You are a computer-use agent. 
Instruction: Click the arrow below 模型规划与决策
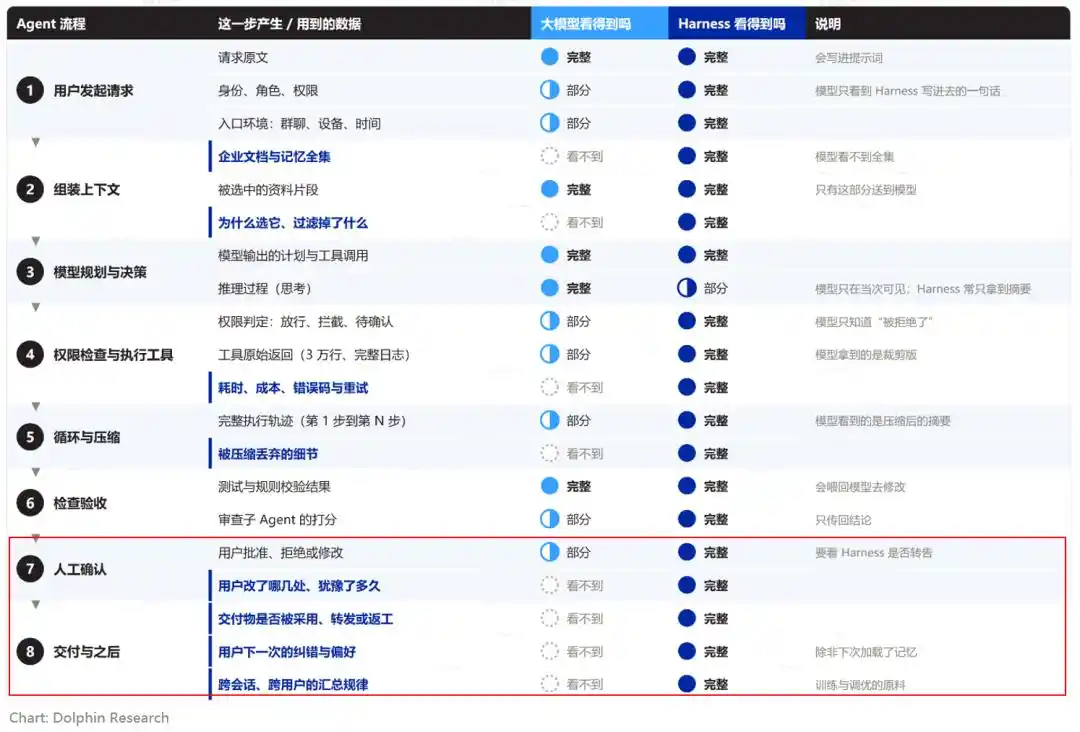tap(36, 307)
